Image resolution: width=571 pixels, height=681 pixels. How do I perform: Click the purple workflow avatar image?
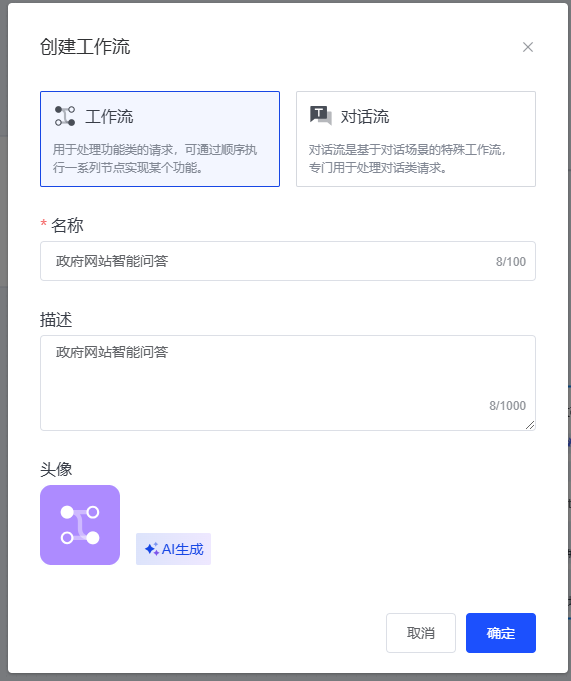(80, 525)
